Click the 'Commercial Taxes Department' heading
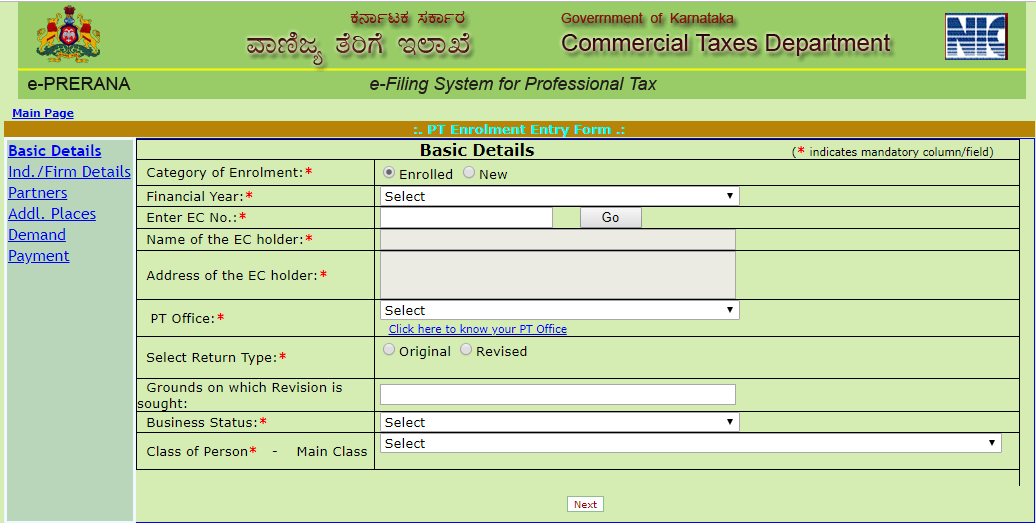 [x=725, y=44]
